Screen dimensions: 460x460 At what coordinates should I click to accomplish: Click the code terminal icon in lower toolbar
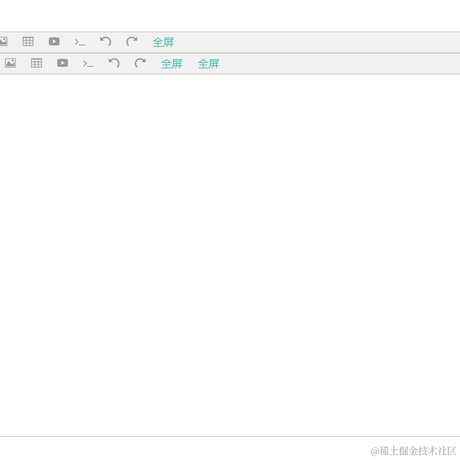[x=88, y=64]
